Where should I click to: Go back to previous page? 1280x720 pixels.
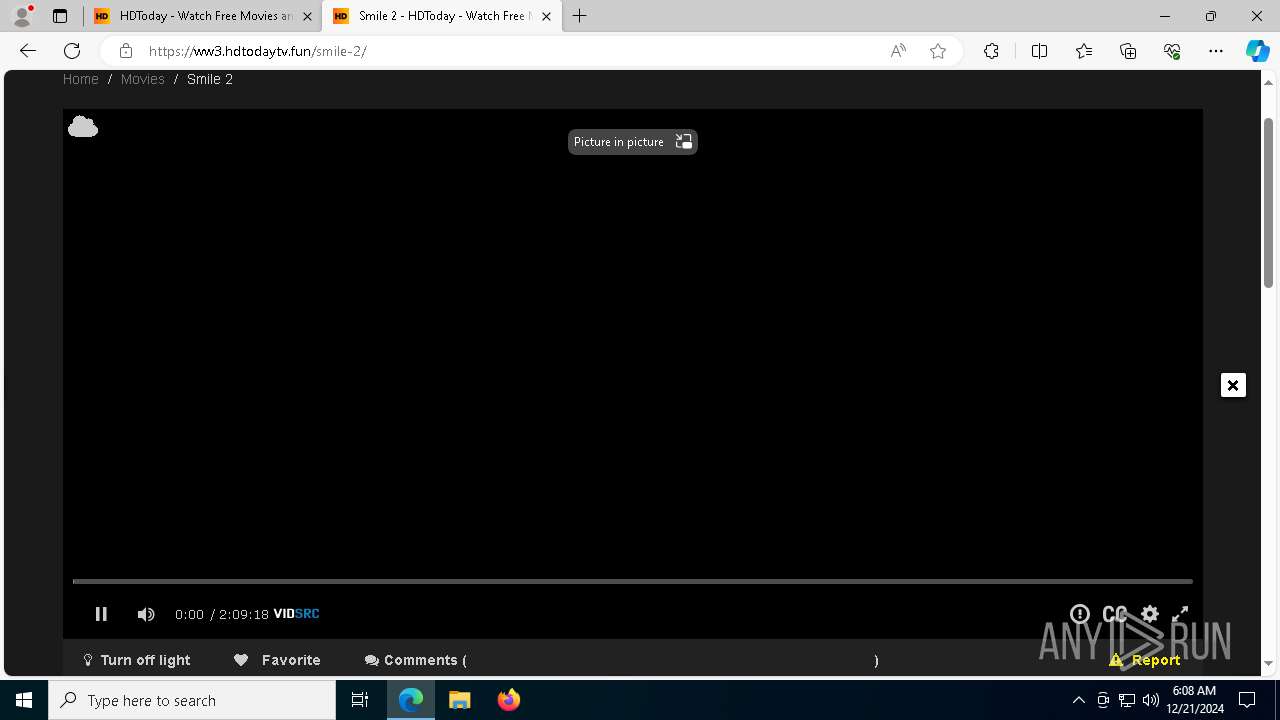(x=28, y=51)
